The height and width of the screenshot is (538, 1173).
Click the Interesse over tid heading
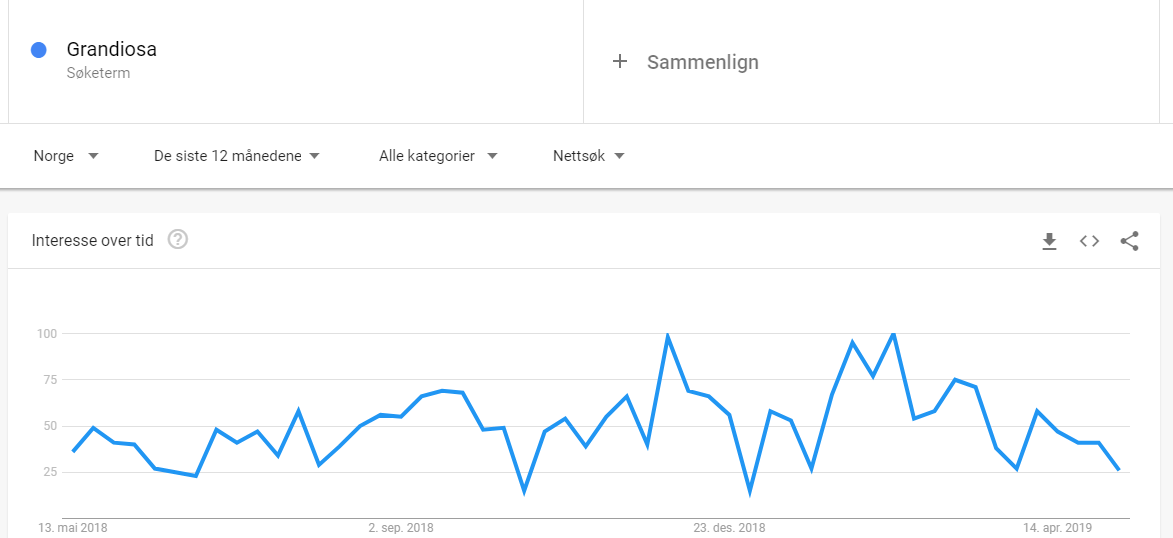[x=93, y=240]
